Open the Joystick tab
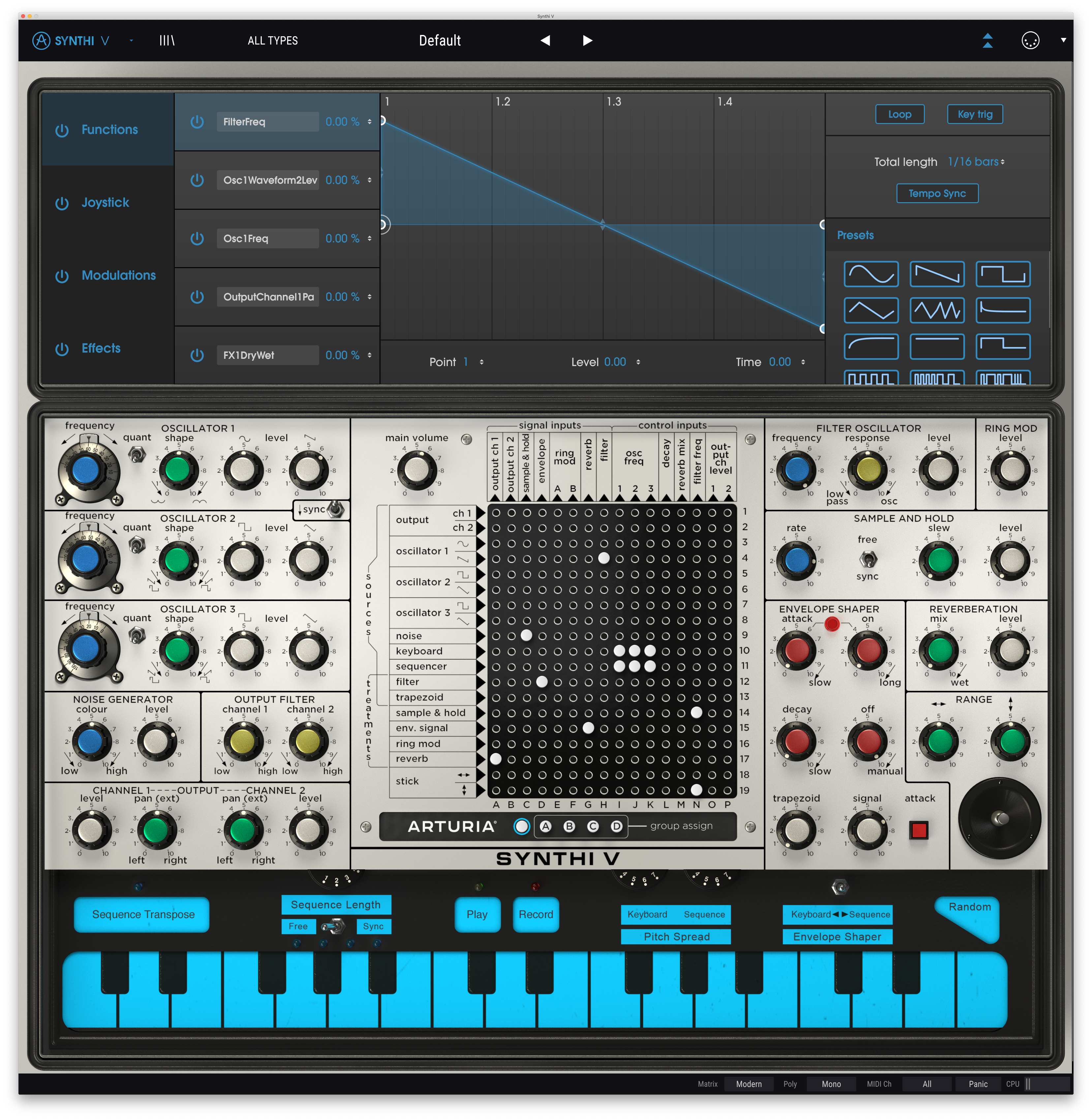The image size is (1092, 1119). pos(105,202)
